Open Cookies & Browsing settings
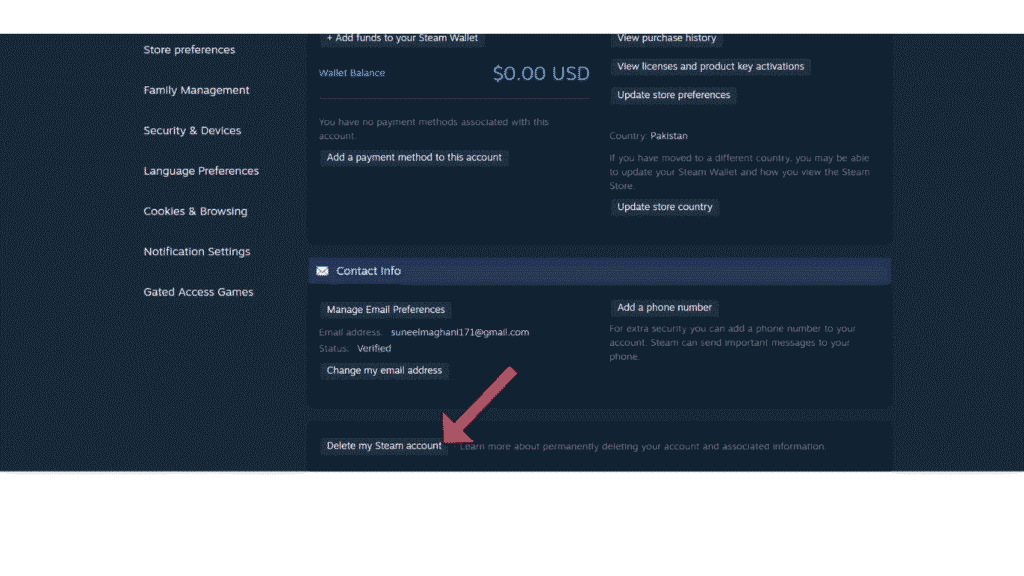Screen dimensions: 1024x576 (x=195, y=212)
